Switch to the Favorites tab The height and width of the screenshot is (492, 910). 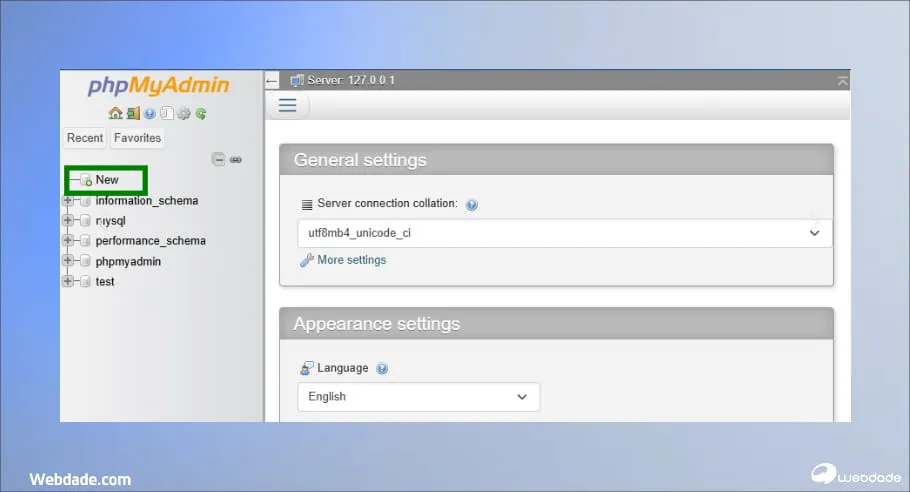tap(137, 138)
